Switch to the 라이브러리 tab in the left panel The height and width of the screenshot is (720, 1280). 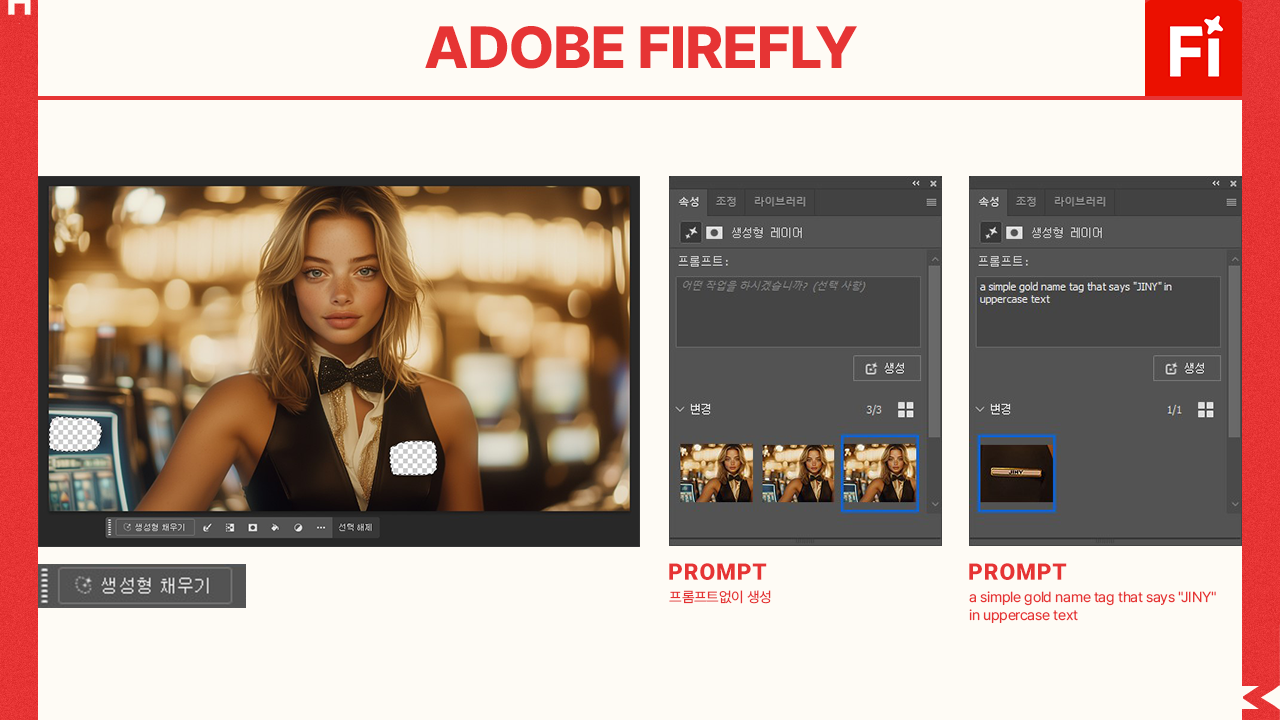click(x=780, y=202)
